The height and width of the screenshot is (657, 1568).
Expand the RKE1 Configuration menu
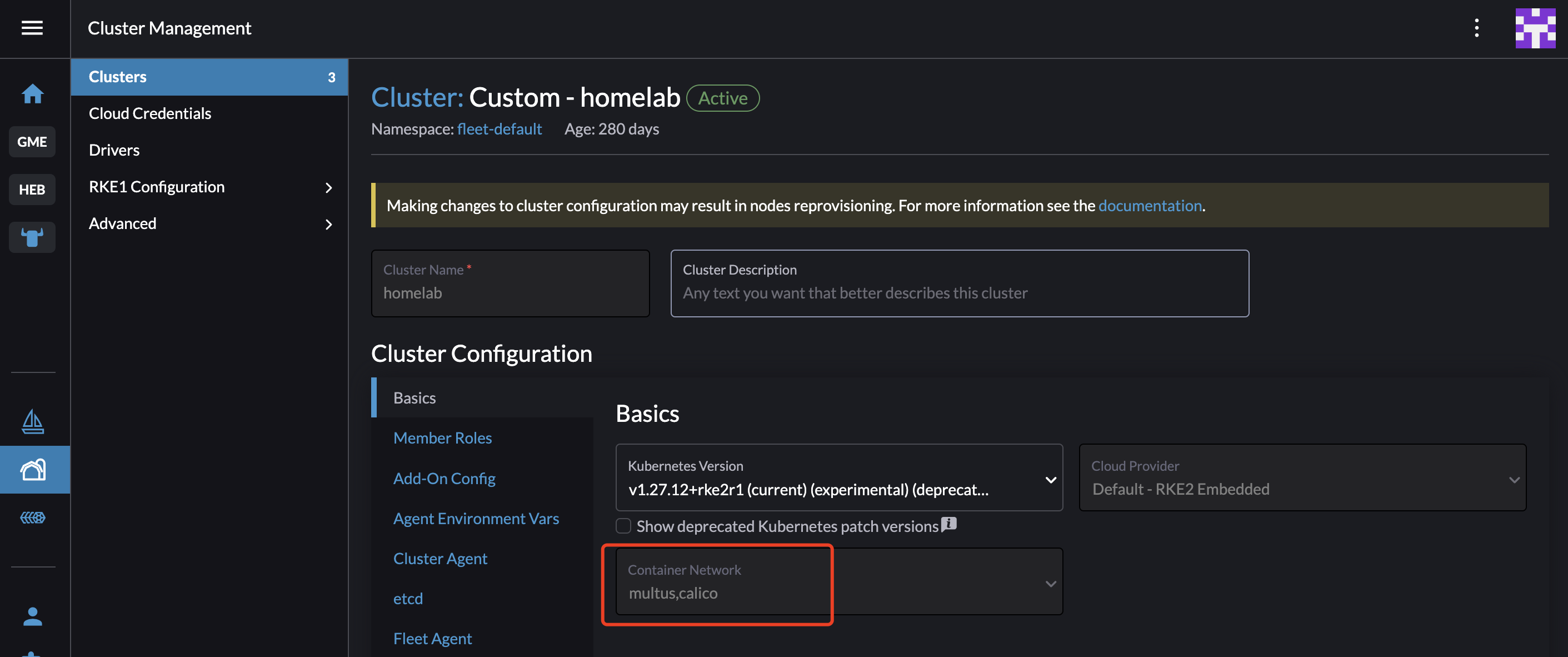(x=209, y=187)
